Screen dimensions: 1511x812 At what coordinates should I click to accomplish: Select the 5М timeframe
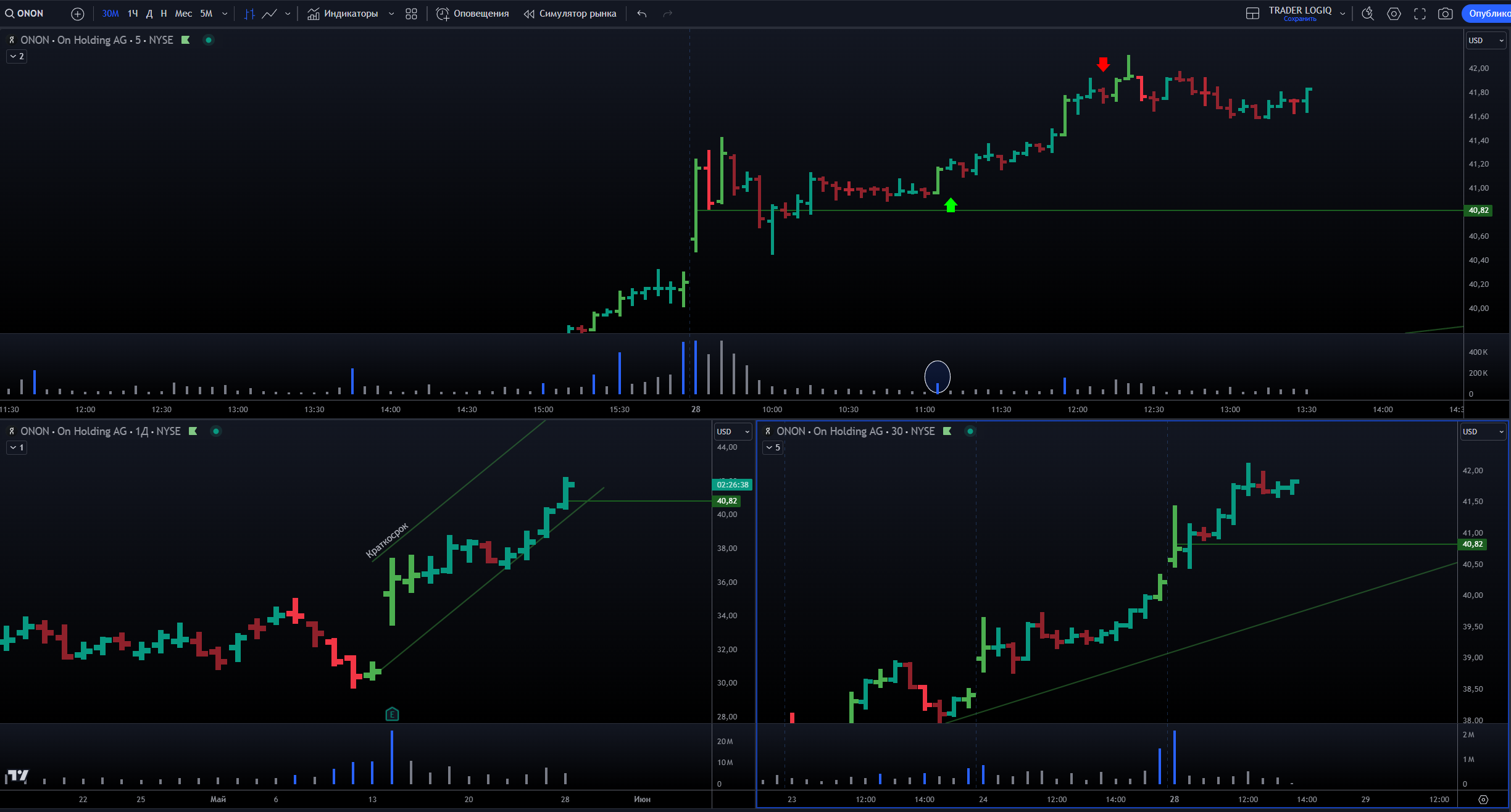(206, 14)
